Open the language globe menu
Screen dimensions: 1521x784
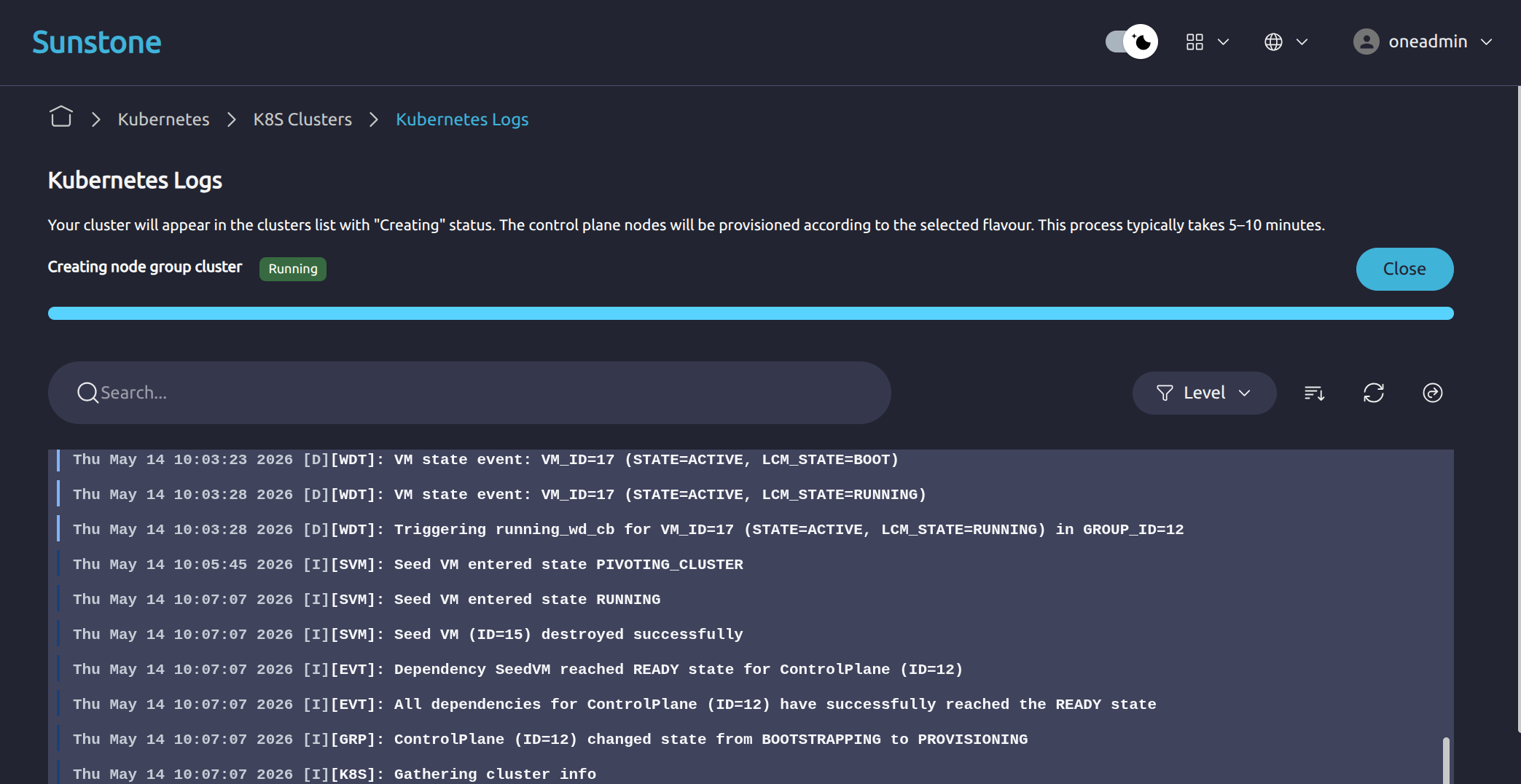coord(1273,42)
